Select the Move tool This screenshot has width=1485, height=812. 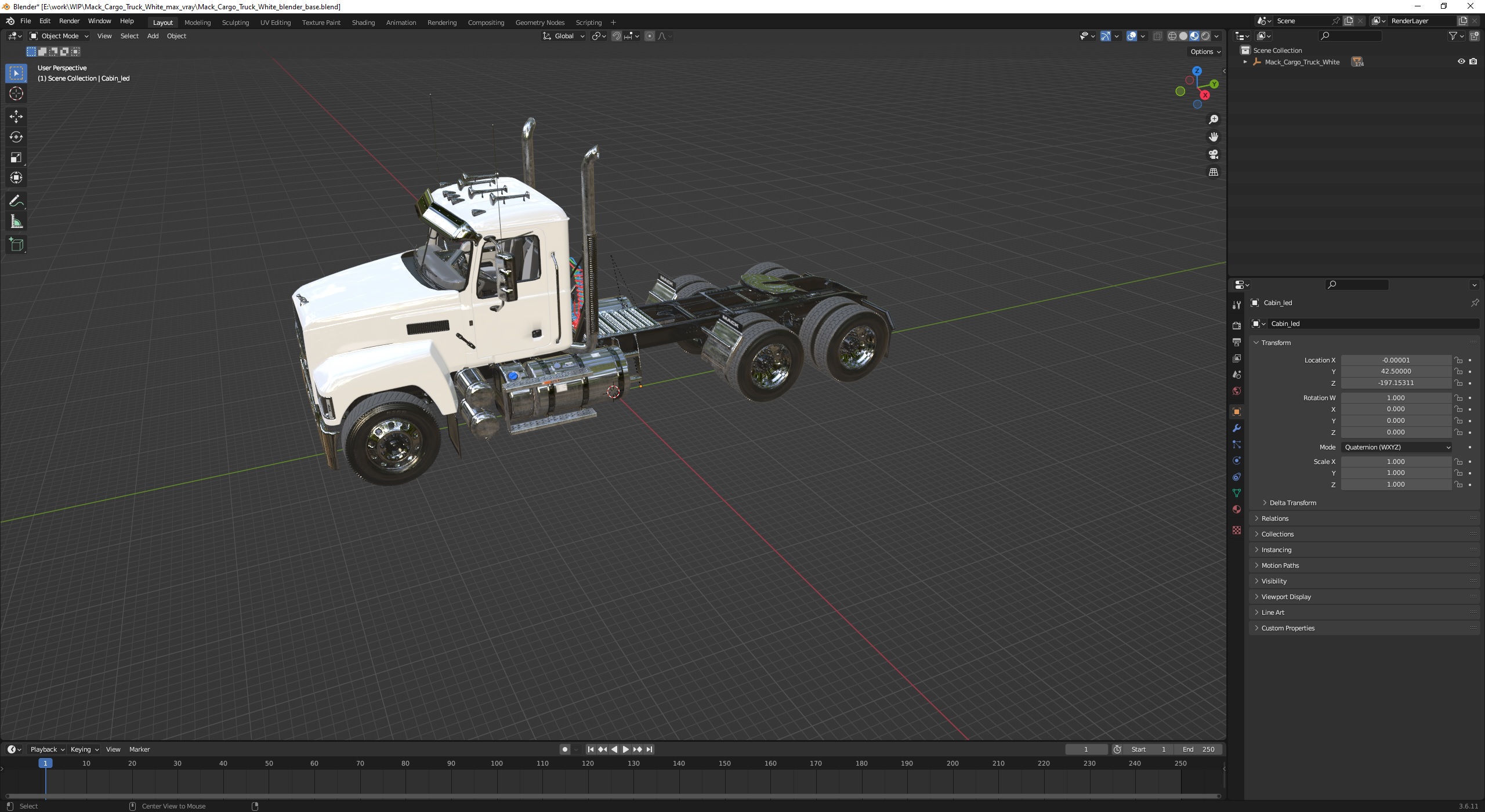[16, 117]
